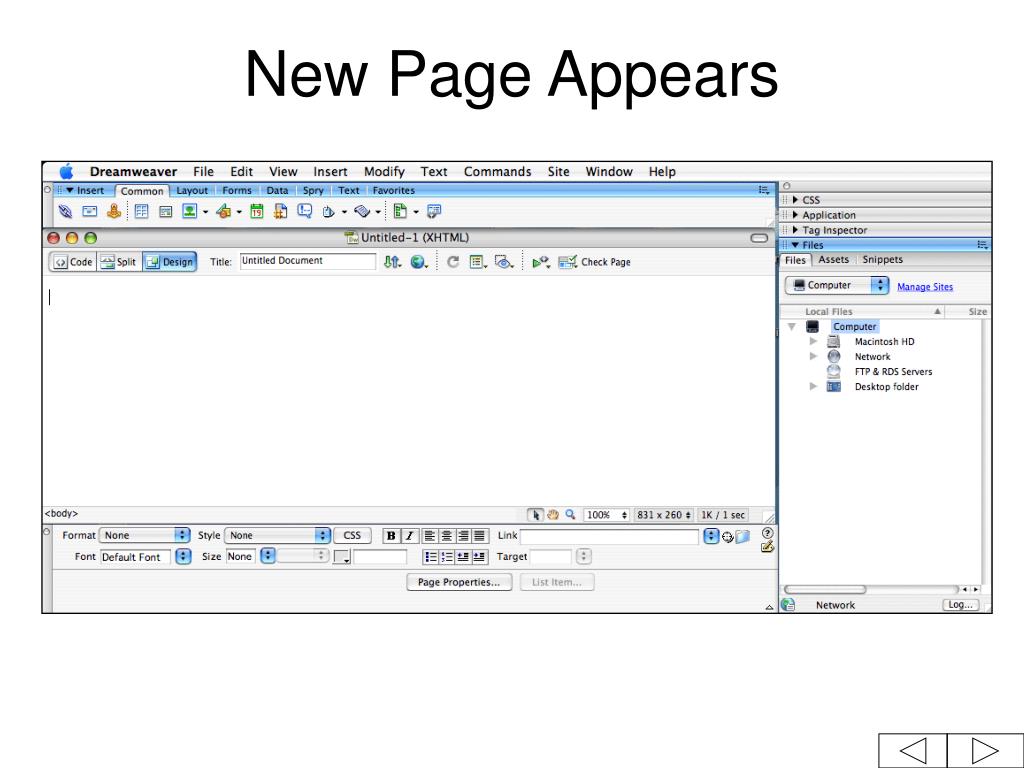Toggle Justify alignment
Screen dimensions: 1024x768
(480, 536)
